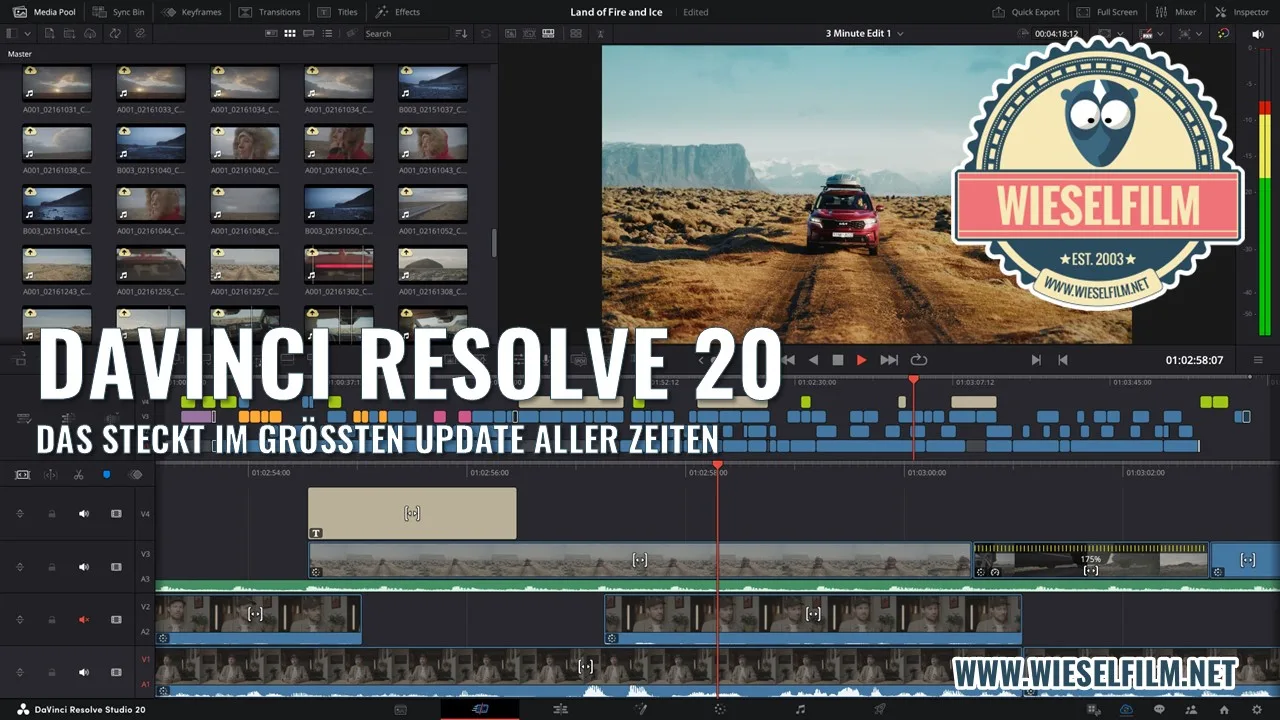Image resolution: width=1280 pixels, height=720 pixels.
Task: Switch viewer to Full Screen
Action: point(1107,12)
